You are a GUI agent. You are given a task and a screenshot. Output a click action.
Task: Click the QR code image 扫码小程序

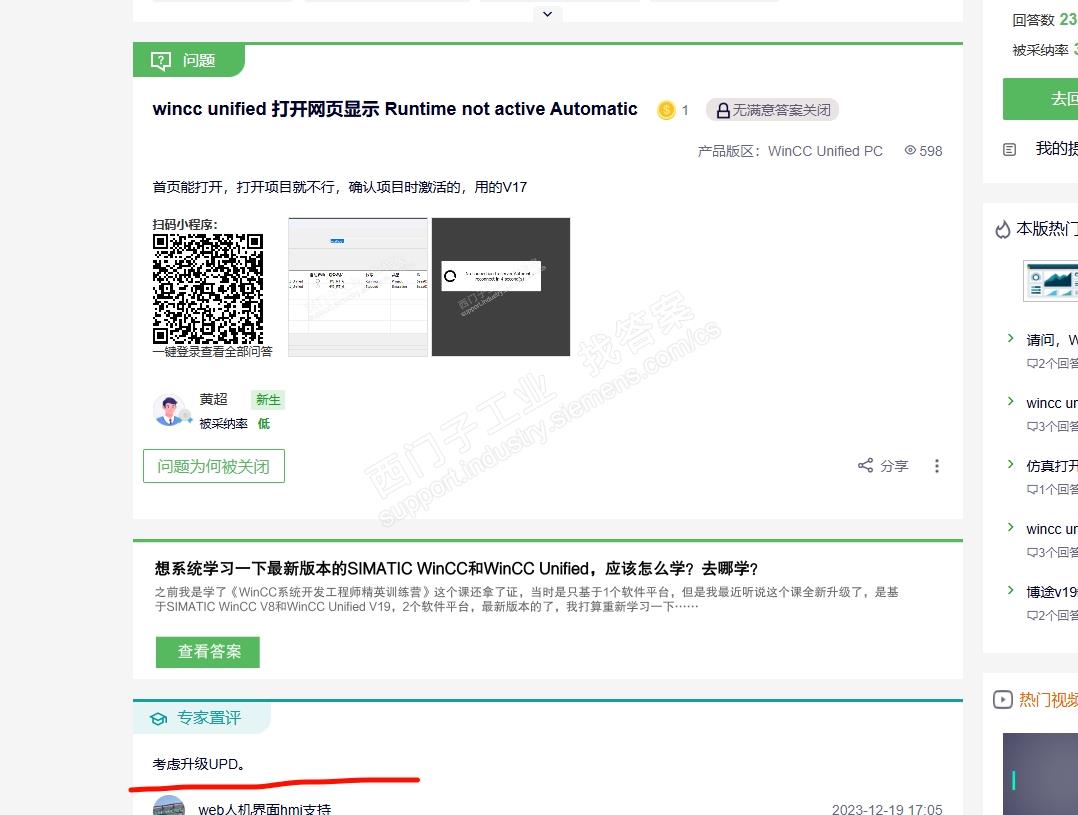208,289
